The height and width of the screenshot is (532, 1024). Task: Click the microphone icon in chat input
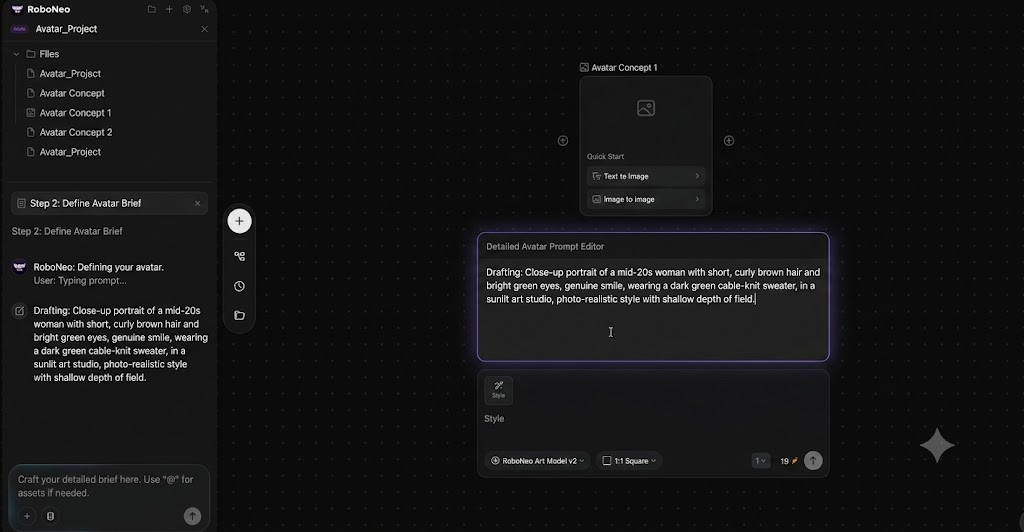[50, 516]
